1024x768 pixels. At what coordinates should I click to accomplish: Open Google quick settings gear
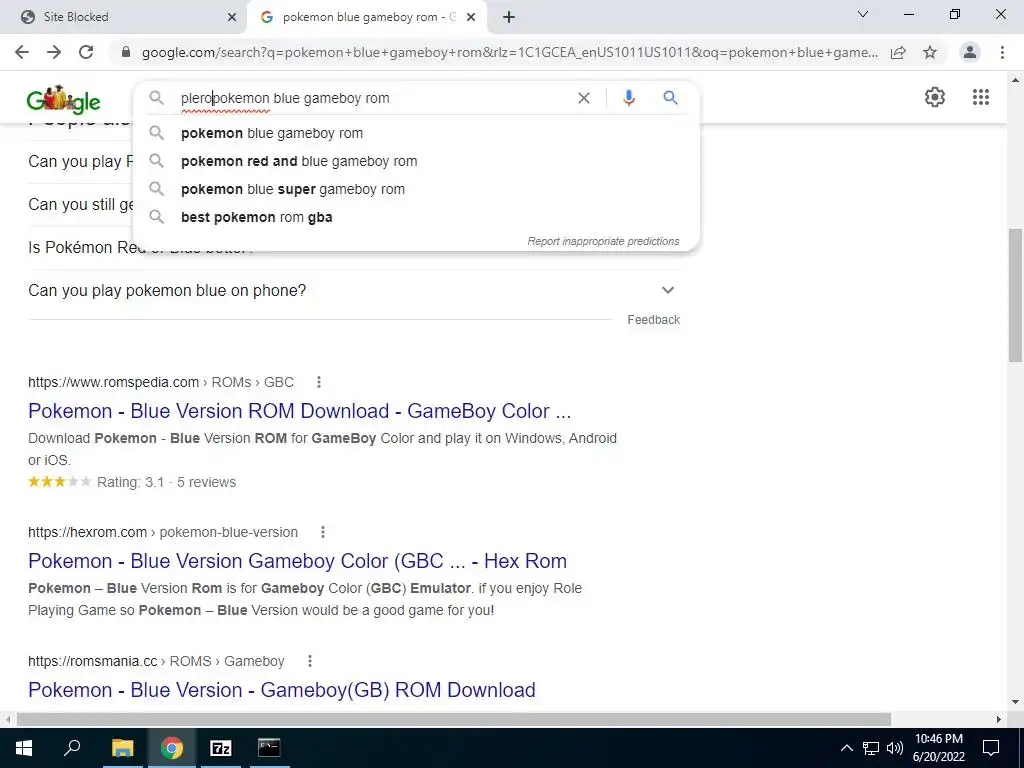point(935,97)
